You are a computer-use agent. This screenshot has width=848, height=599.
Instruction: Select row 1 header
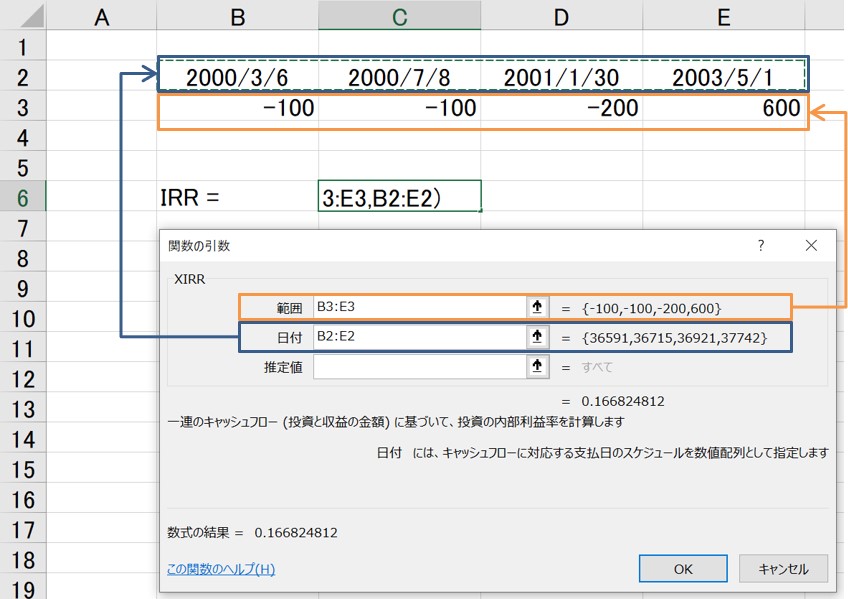pos(23,46)
